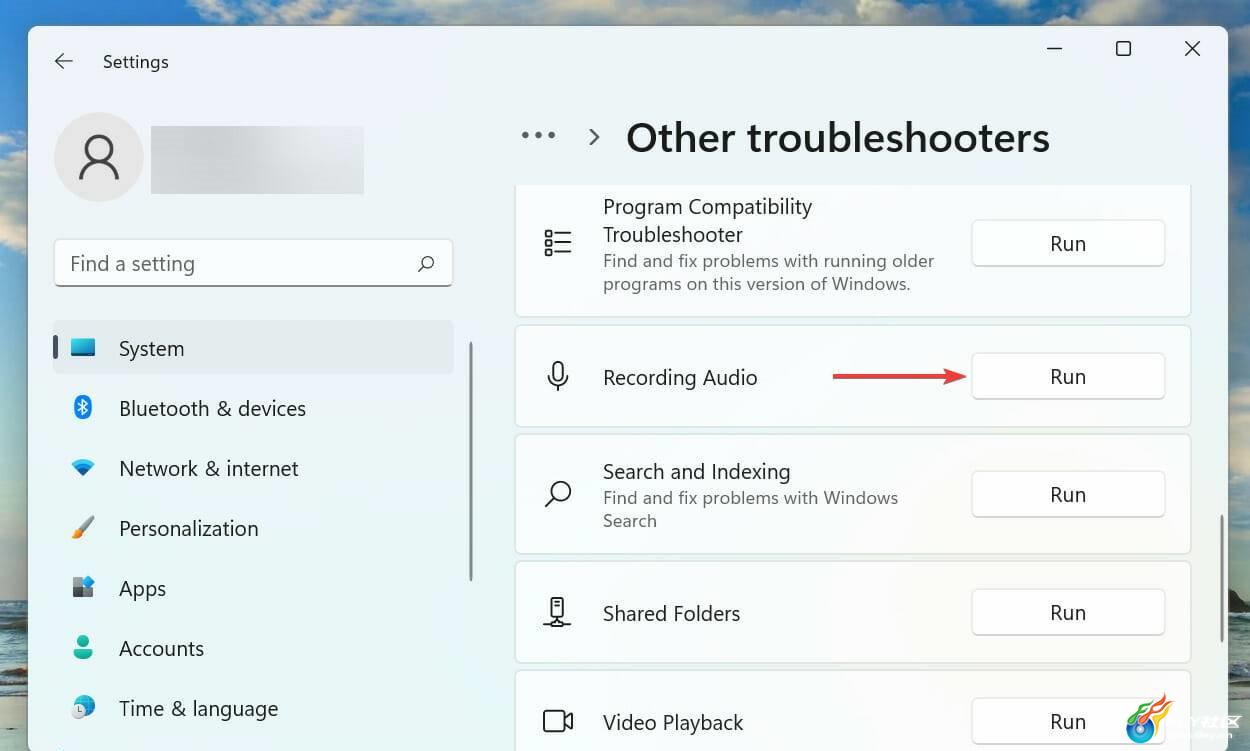Click the Network Wi-Fi icon in sidebar
Screen dimensions: 1250x751
(x=83, y=468)
